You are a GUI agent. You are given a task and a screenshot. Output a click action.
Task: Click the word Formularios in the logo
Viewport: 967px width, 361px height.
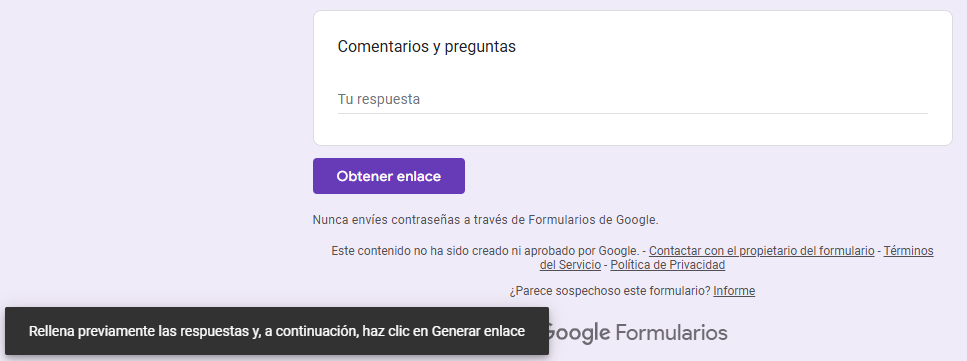pos(672,333)
